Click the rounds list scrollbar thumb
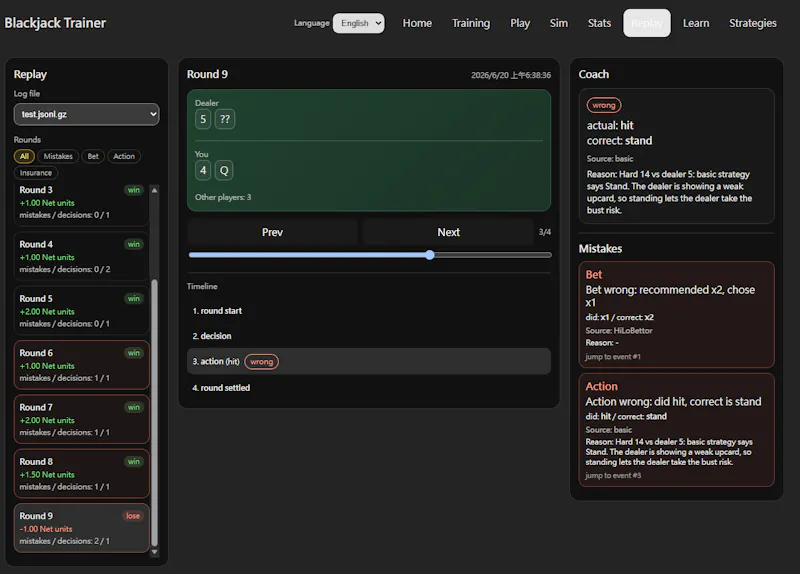This screenshot has width=800, height=574. point(155,412)
